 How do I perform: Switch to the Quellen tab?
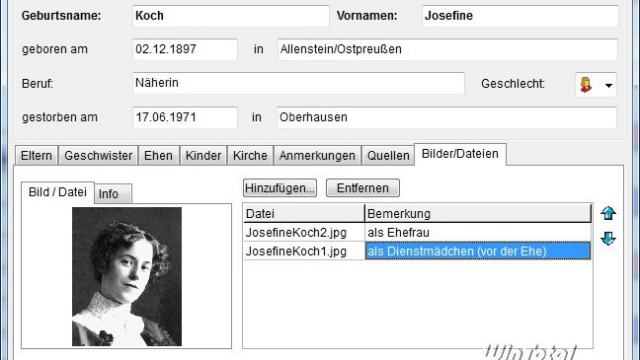click(x=388, y=156)
